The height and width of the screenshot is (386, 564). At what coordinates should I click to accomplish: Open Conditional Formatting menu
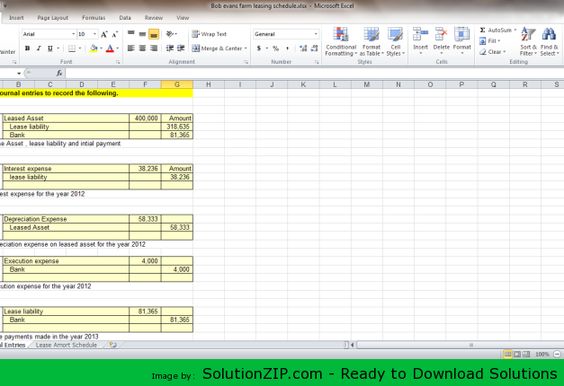pos(341,41)
